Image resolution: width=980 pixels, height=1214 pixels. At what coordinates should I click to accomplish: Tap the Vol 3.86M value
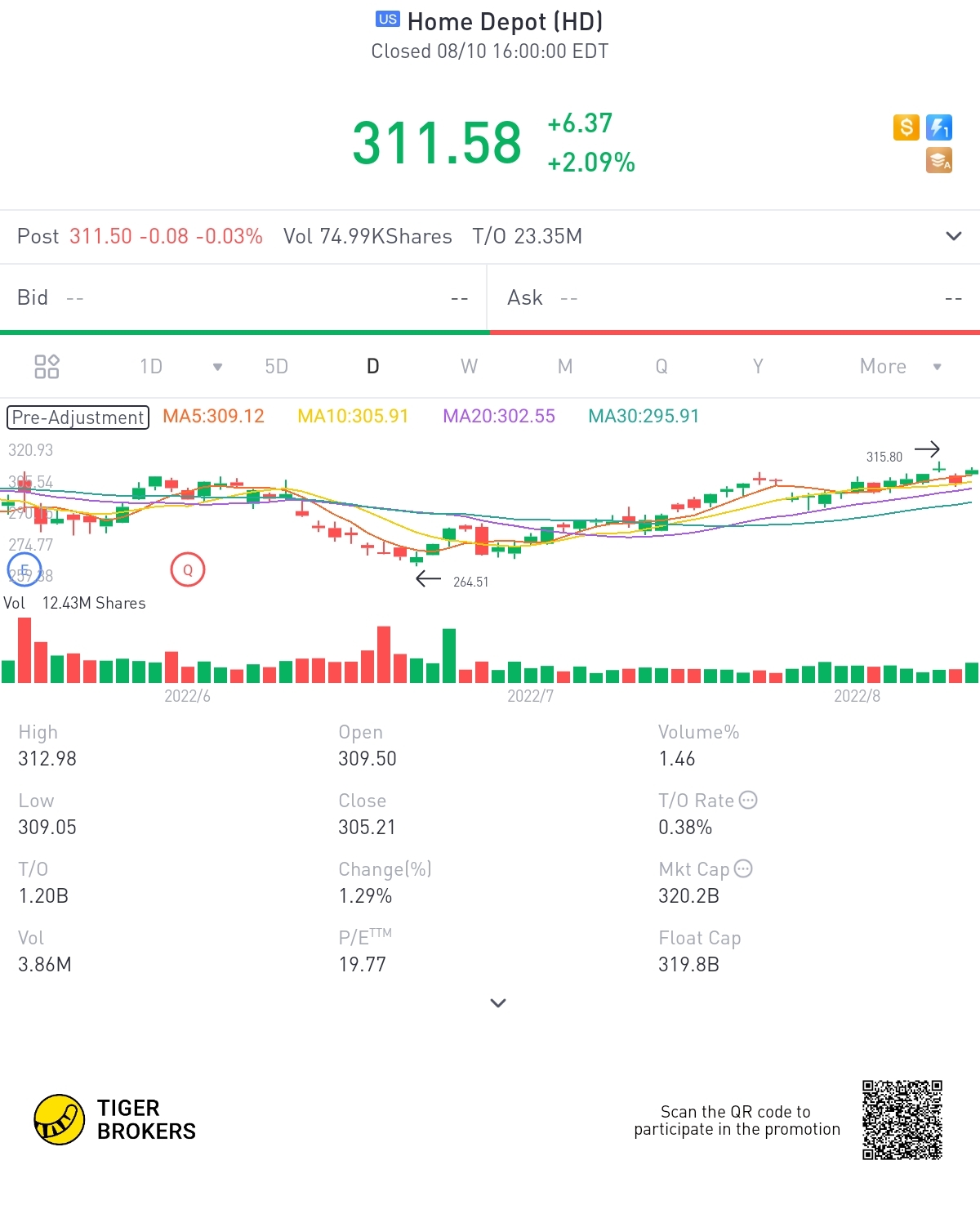(x=45, y=964)
